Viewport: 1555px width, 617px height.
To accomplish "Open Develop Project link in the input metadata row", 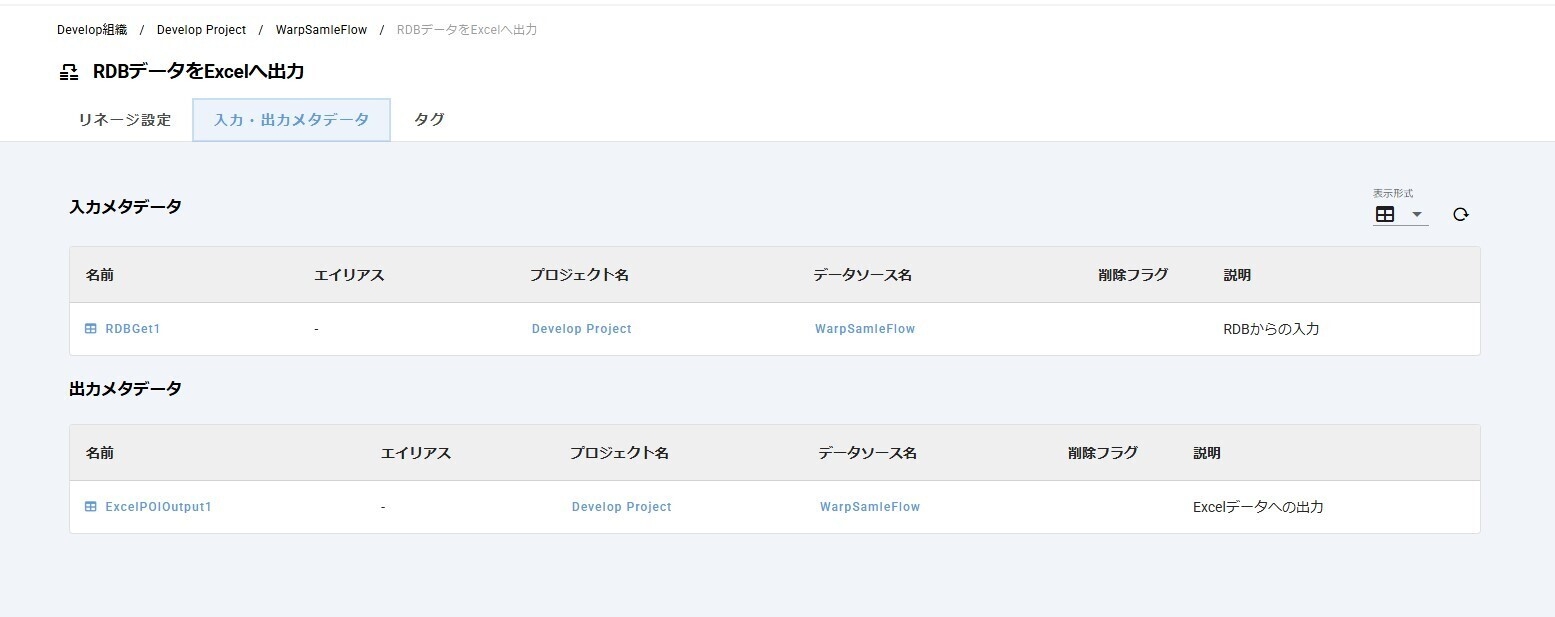I will [x=581, y=328].
